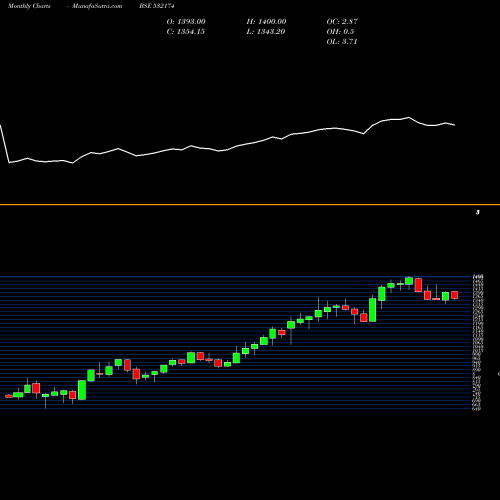This screenshot has height=500, width=500.
Task: Click the 'OH: 0.5' value
Action: [340, 32]
